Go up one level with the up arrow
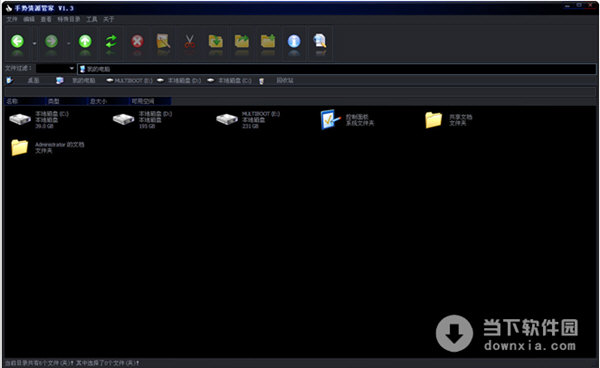The width and height of the screenshot is (600, 368). click(x=85, y=41)
